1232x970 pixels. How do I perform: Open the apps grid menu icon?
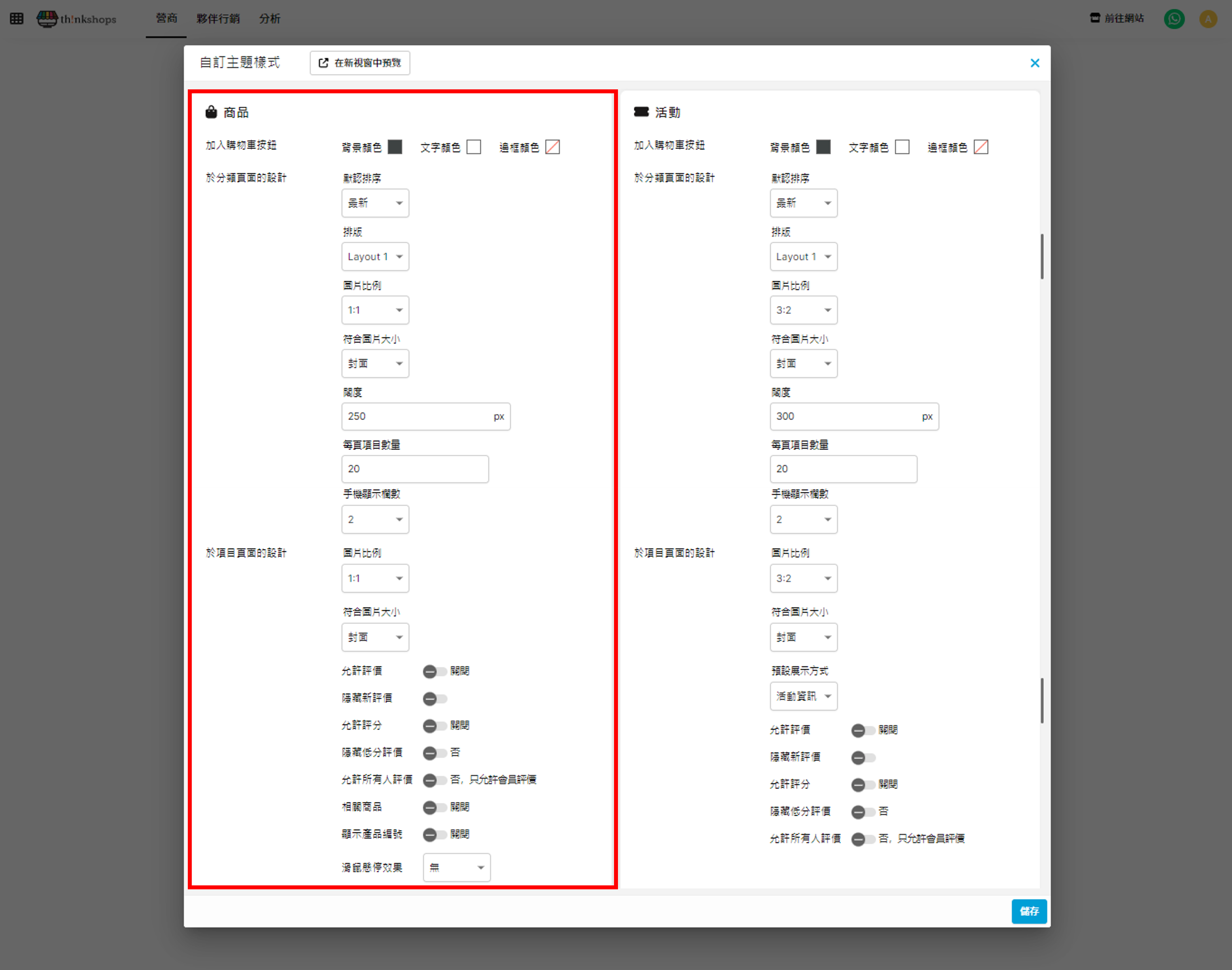click(17, 19)
